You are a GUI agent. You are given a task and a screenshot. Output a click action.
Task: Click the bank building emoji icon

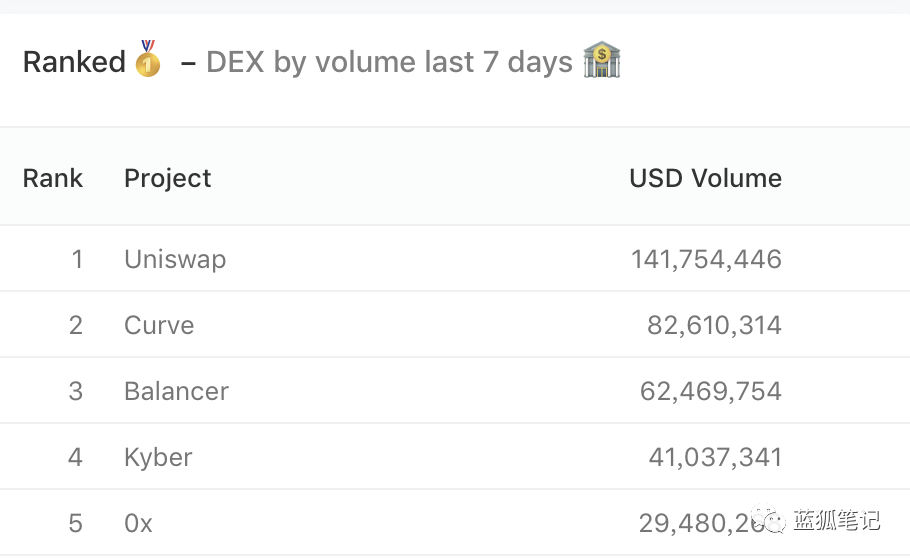click(x=602, y=61)
